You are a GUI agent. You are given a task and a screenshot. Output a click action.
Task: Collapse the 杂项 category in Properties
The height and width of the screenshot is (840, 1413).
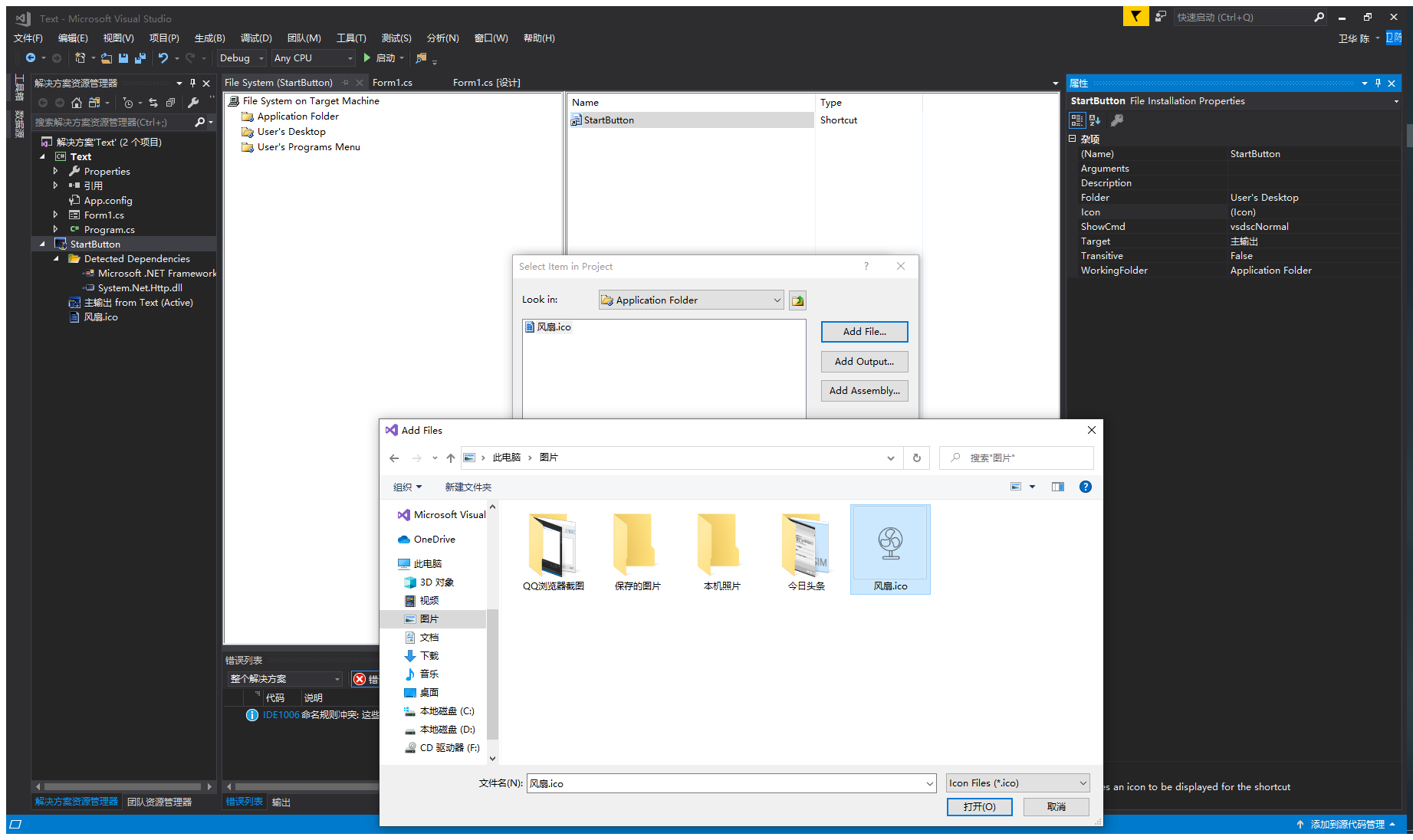point(1072,139)
